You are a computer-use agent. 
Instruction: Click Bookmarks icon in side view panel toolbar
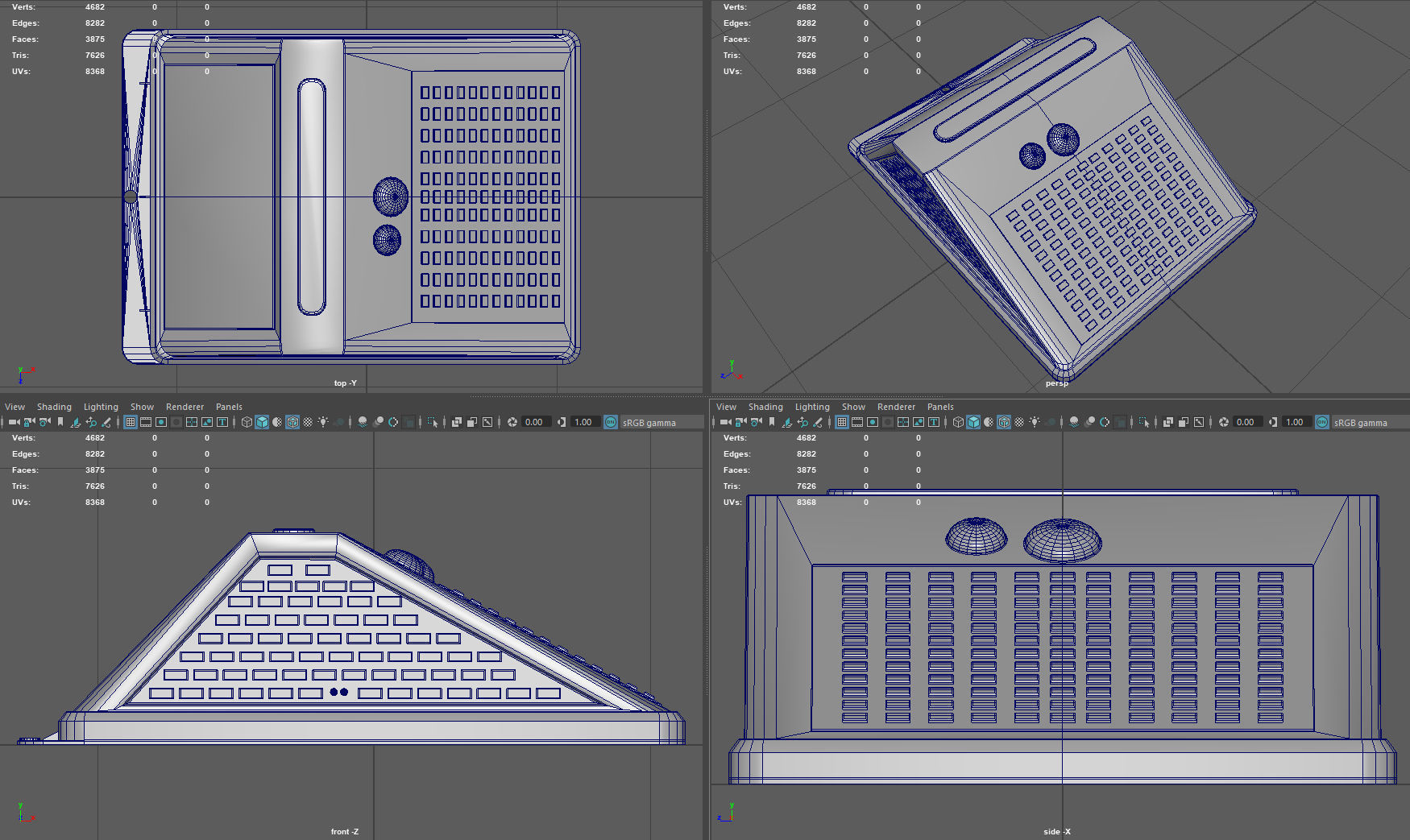(771, 422)
